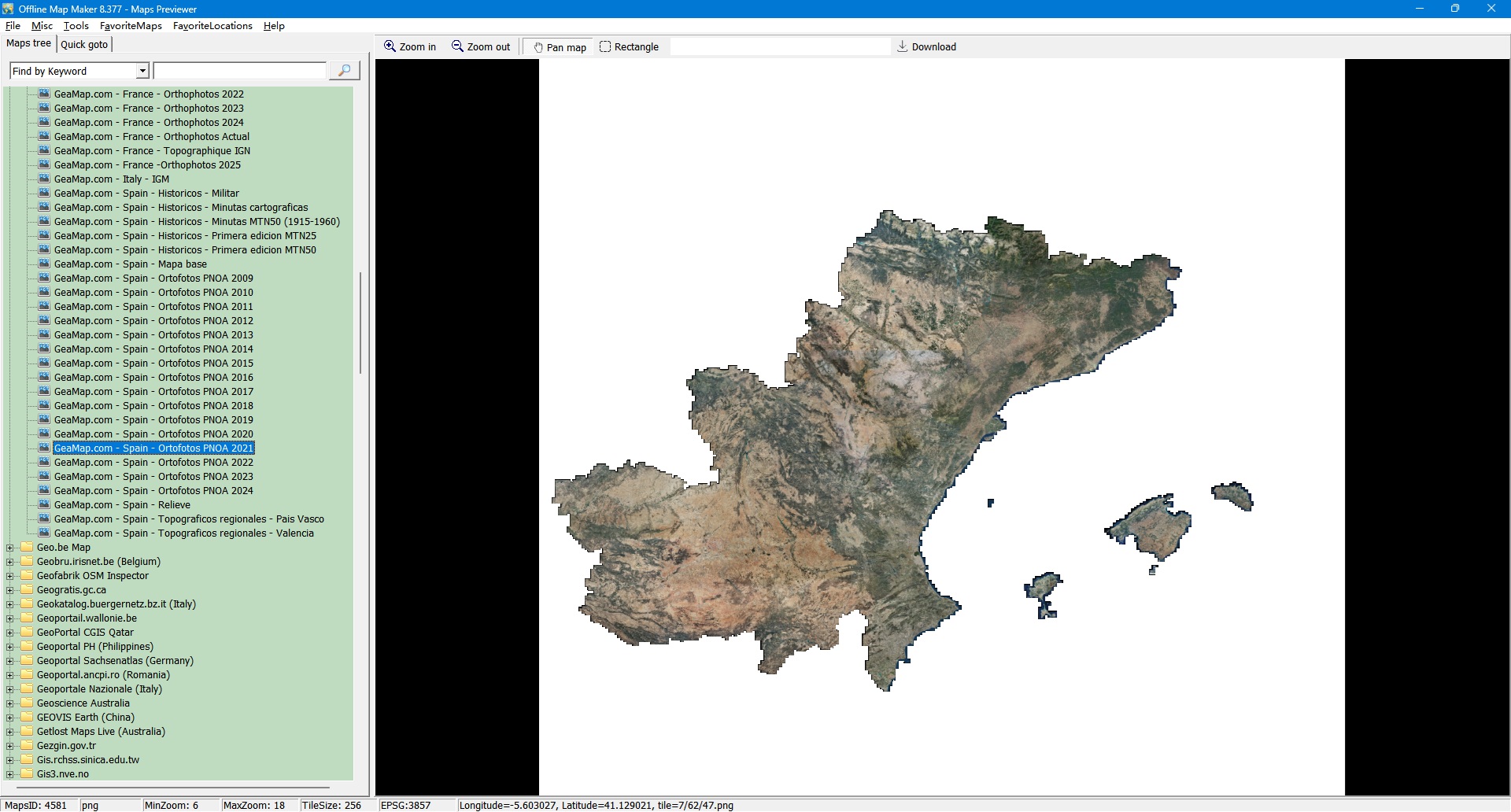Open the Find by Keyword dropdown

click(142, 71)
